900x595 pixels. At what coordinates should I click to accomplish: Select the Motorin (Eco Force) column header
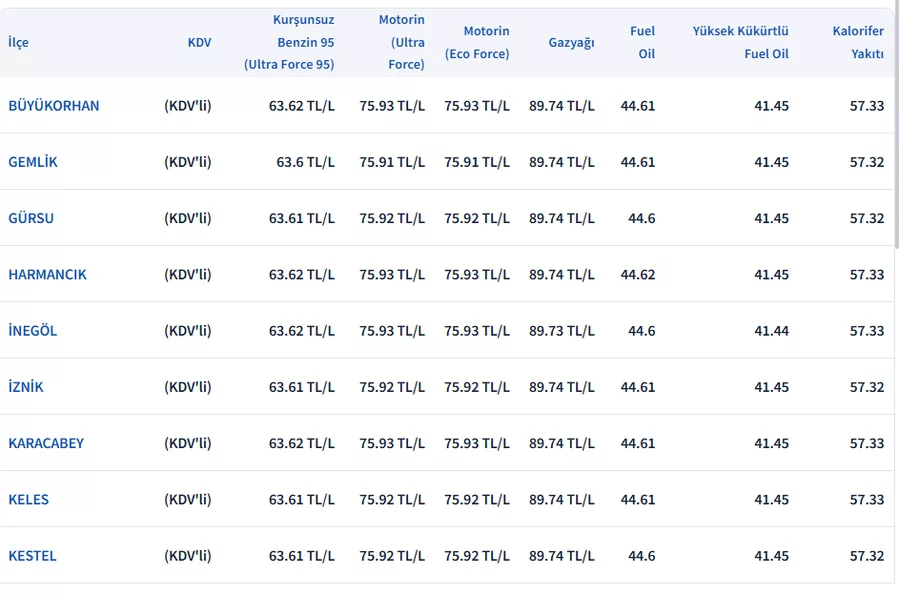coord(477,42)
